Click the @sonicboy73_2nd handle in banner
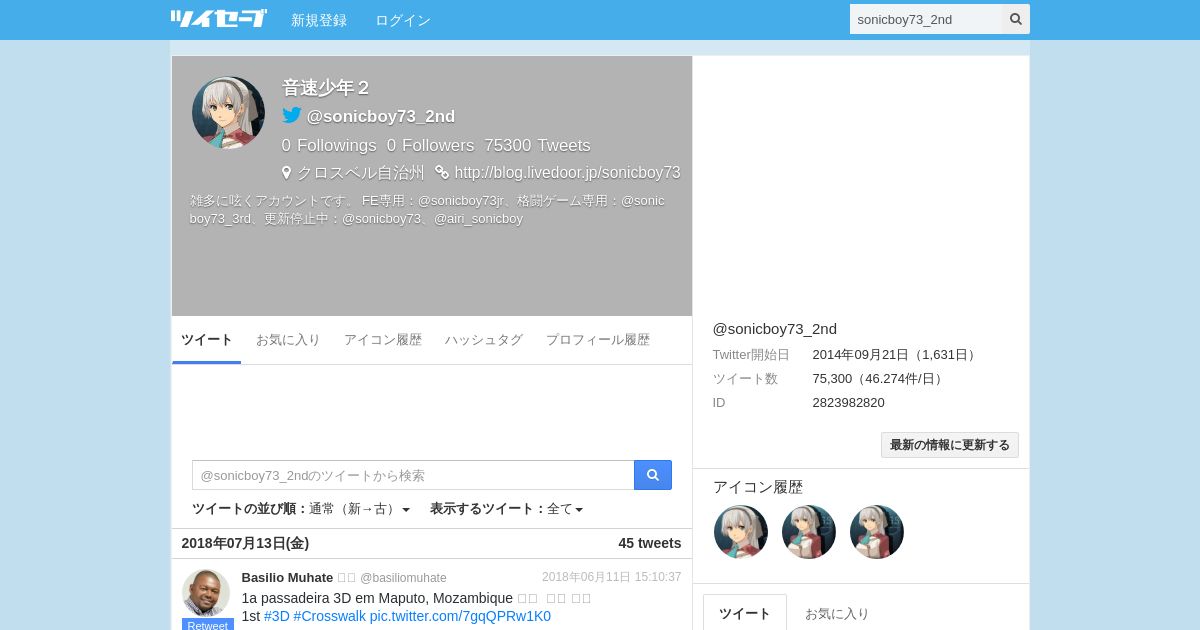This screenshot has width=1200, height=630. coord(381,116)
